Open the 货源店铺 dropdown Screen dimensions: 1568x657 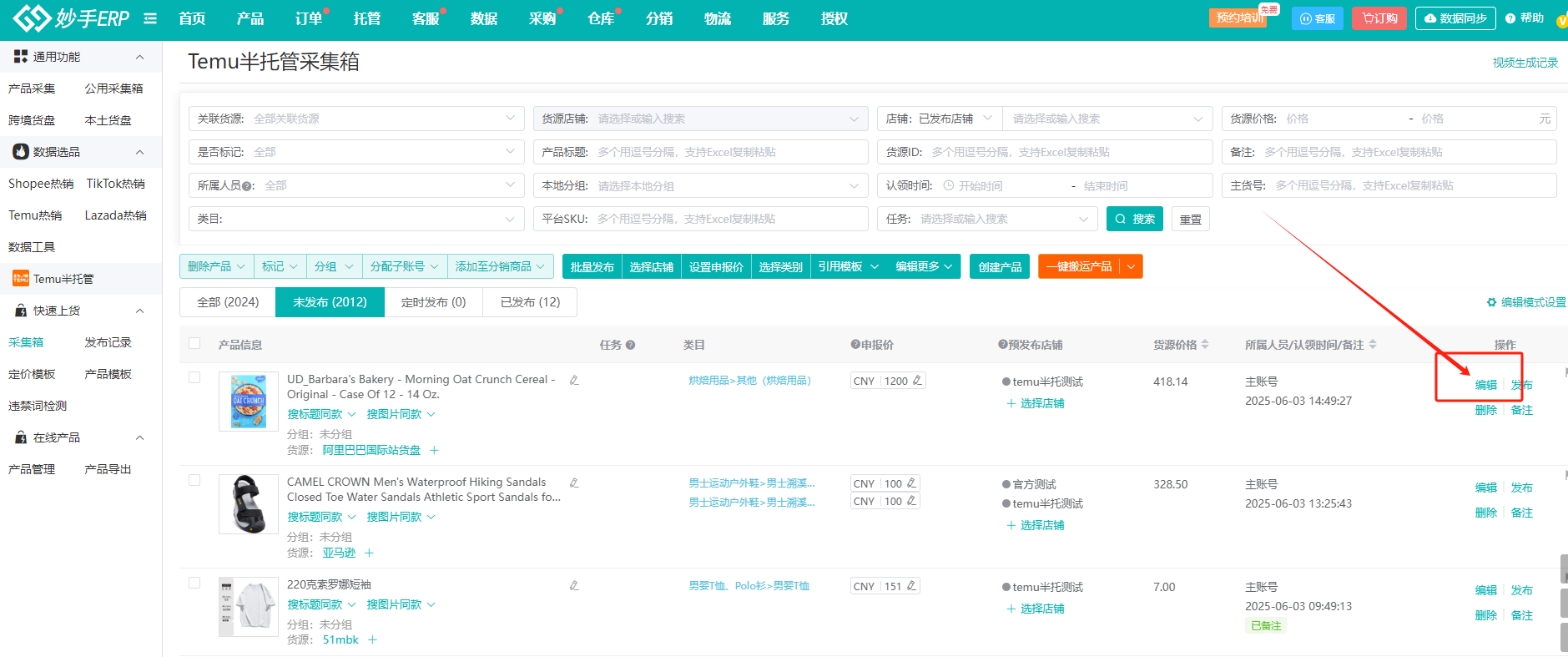(x=701, y=119)
